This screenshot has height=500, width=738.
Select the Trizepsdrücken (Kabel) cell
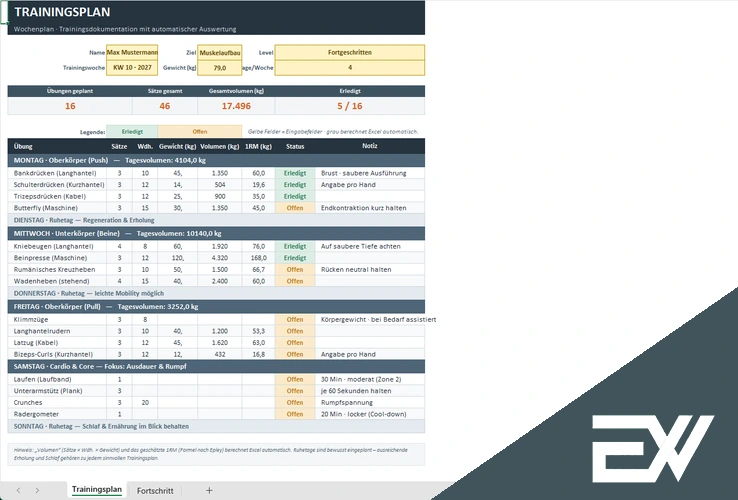pyautogui.click(x=57, y=196)
